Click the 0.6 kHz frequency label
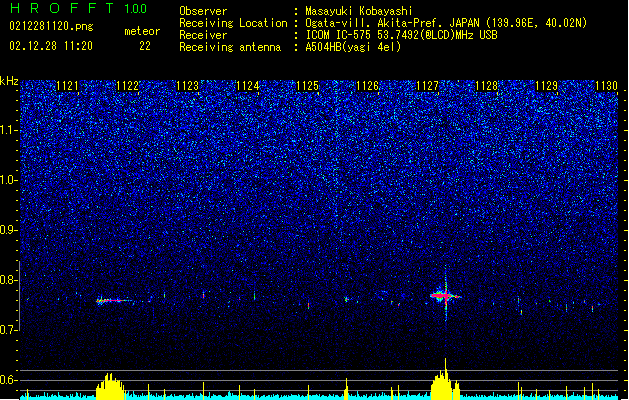 (x=9, y=380)
